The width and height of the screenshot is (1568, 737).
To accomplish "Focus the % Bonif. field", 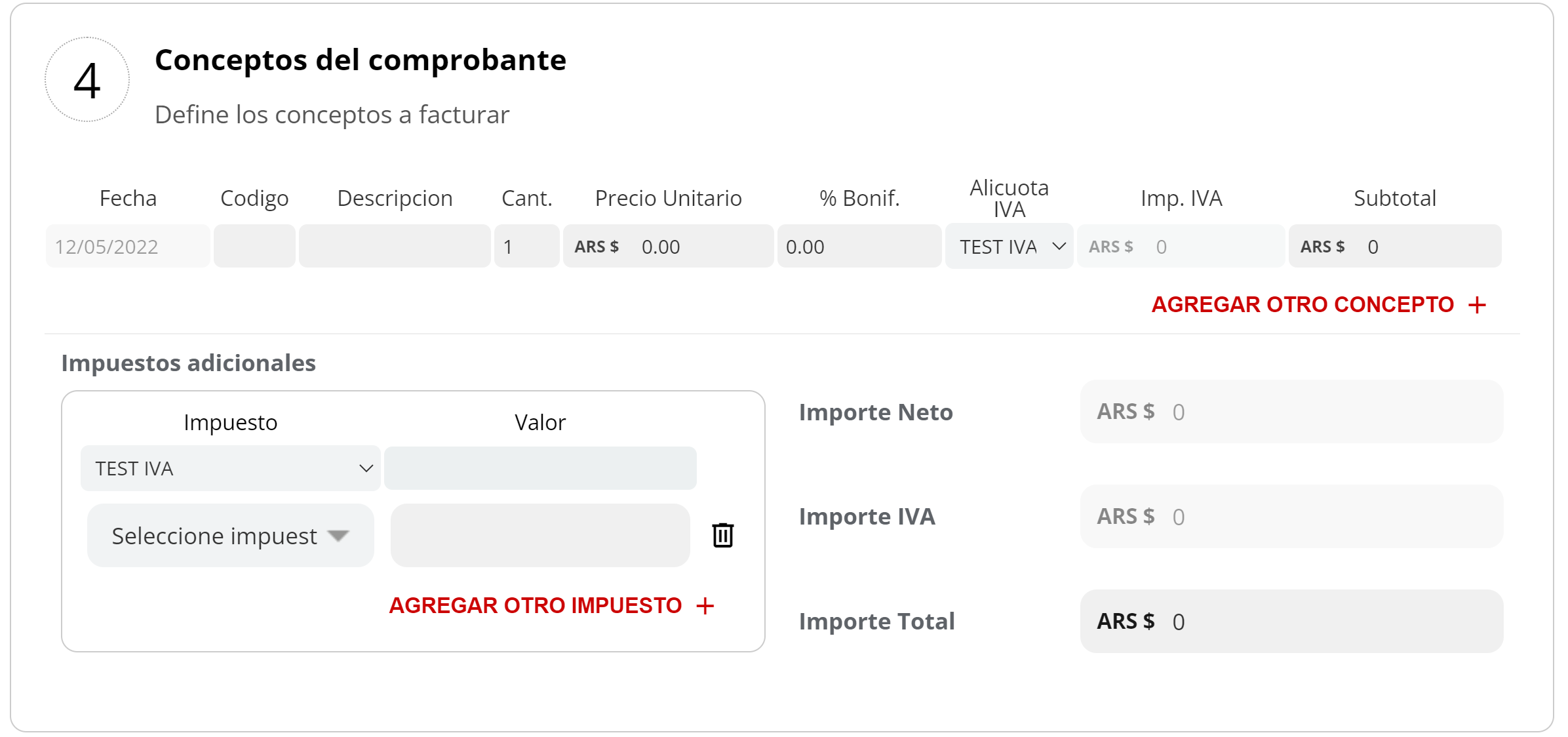I will pos(859,247).
